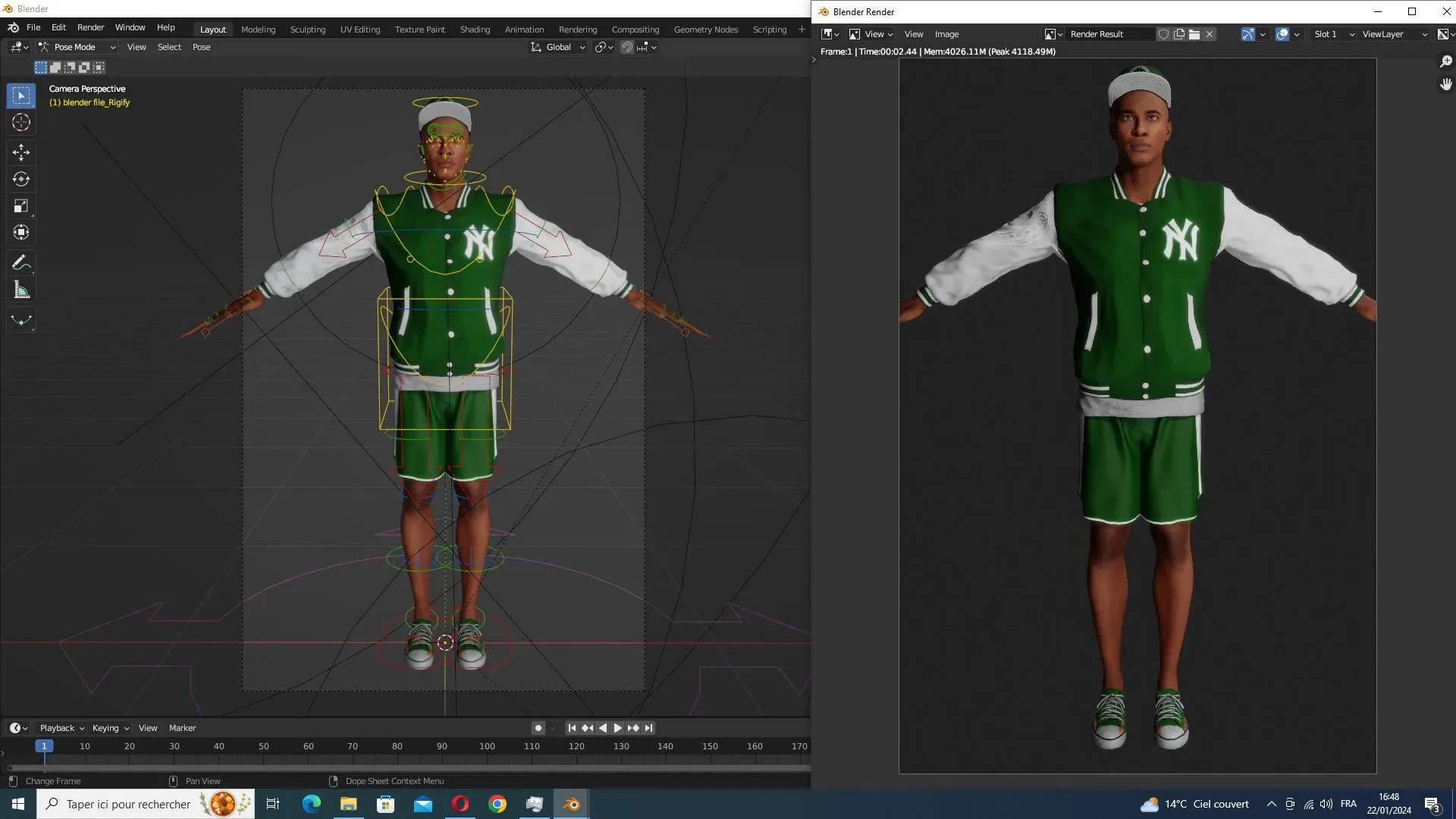Open the Render menu
Viewport: 1456px width, 819px height.
tap(90, 27)
